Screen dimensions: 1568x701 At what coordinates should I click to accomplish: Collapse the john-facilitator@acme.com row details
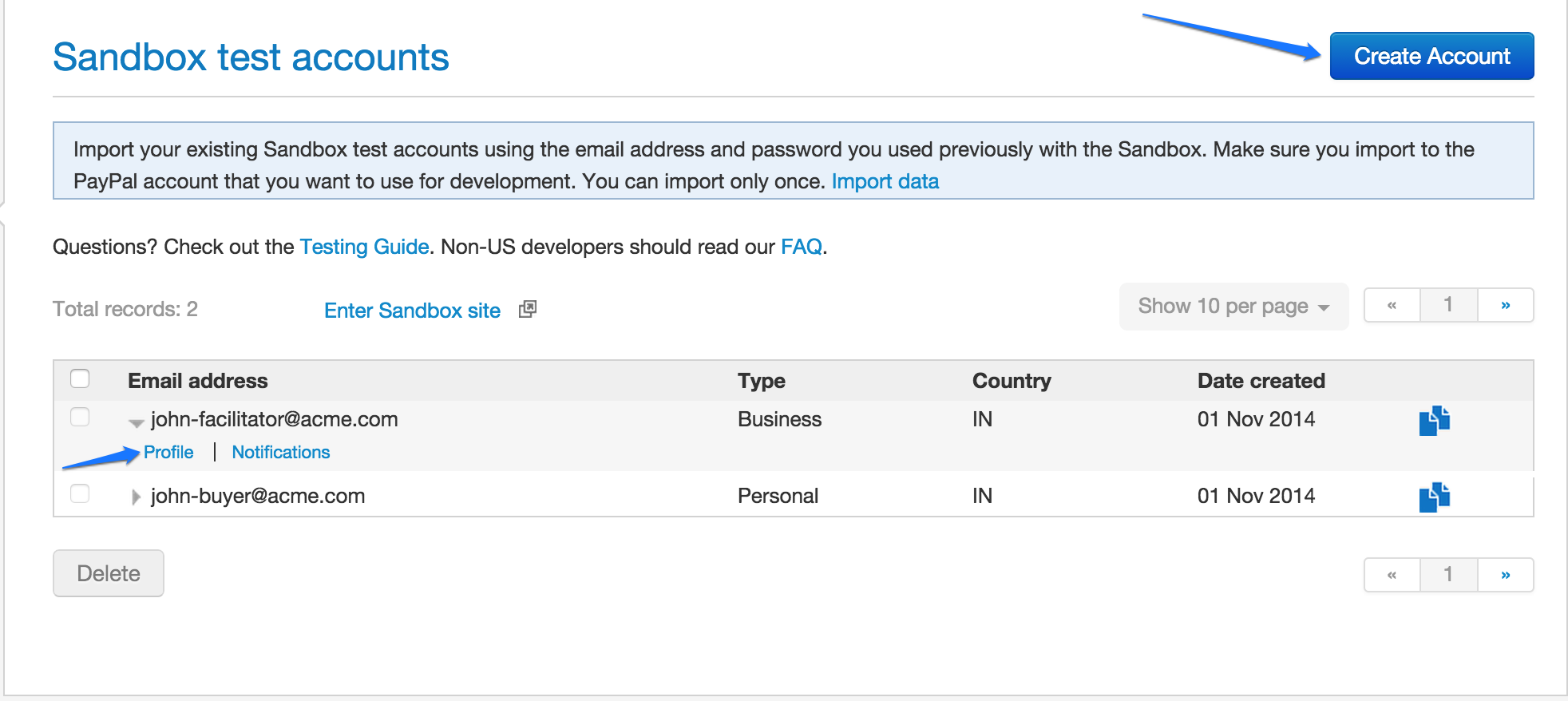pyautogui.click(x=137, y=422)
